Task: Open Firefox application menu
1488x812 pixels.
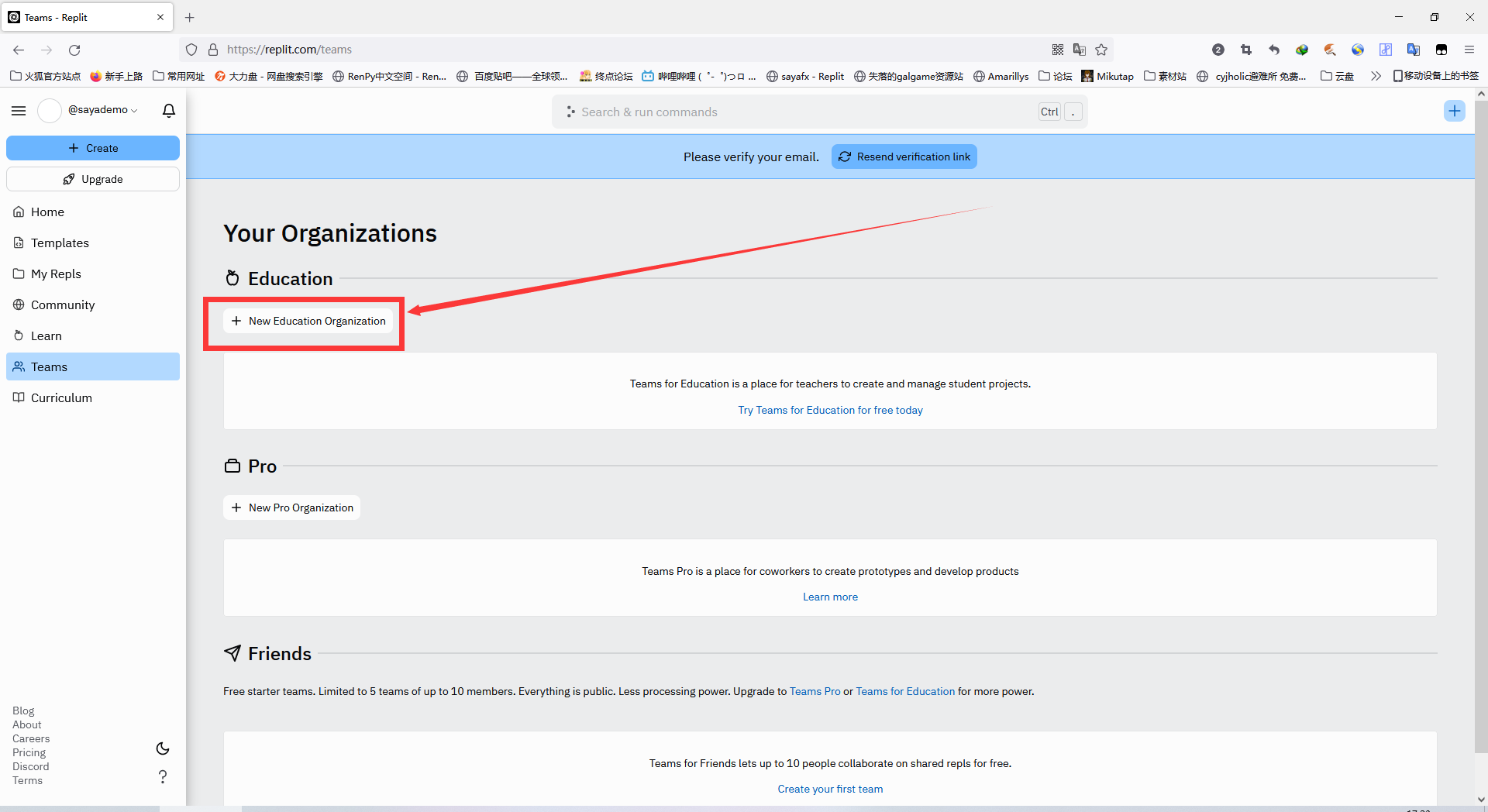Action: [1469, 50]
